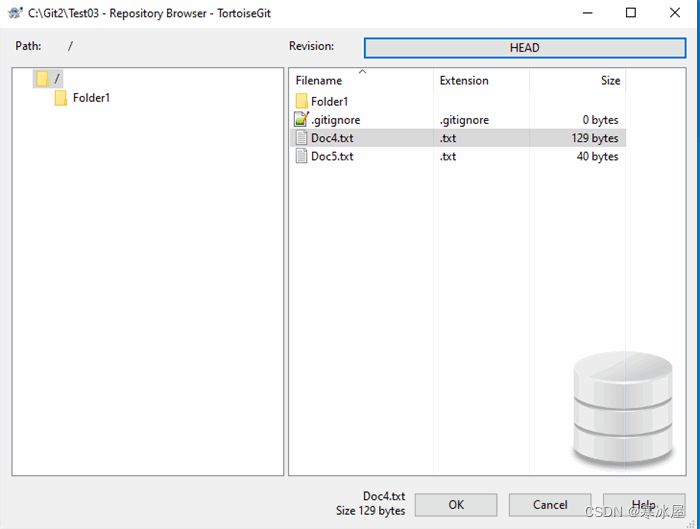
Task: Click the Path value '/' at top
Action: pyautogui.click(x=70, y=46)
